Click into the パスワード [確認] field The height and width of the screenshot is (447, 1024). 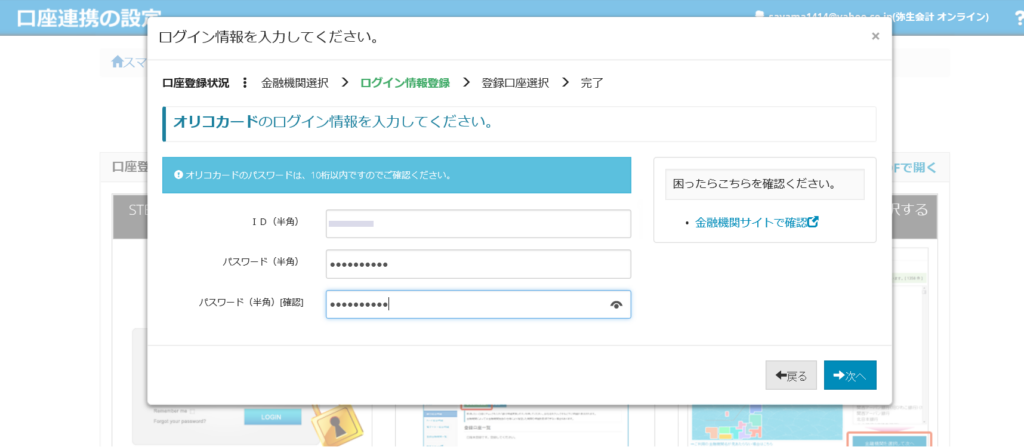tap(465, 304)
